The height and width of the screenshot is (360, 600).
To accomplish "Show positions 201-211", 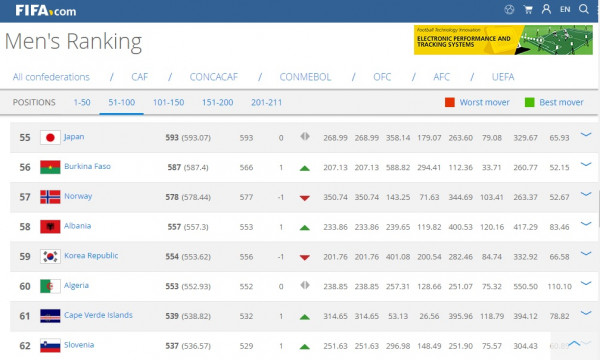I will click(x=266, y=103).
